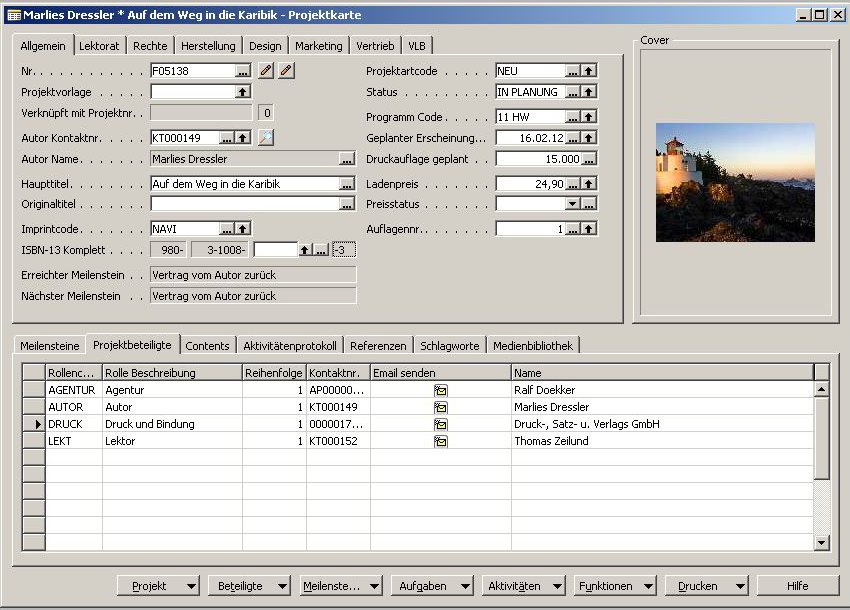Switch to the Meilensteine subtab
This screenshot has width=850, height=610.
50,346
